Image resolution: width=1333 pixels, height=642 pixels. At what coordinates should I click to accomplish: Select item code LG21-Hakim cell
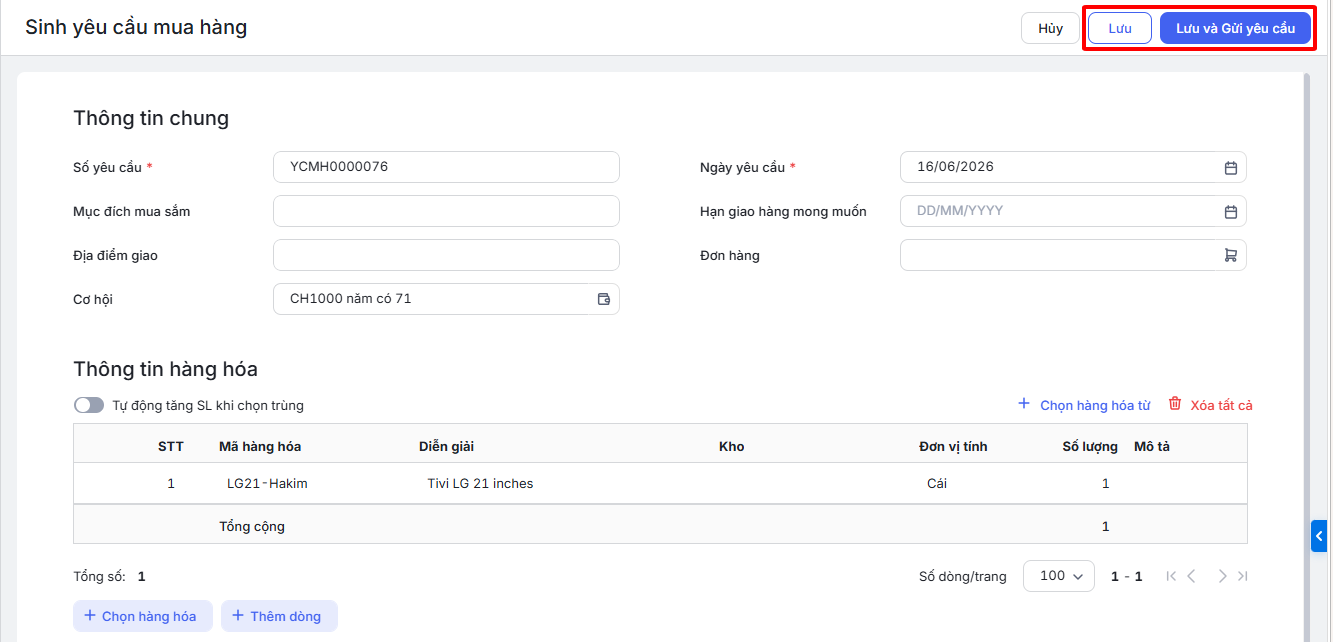click(x=267, y=484)
